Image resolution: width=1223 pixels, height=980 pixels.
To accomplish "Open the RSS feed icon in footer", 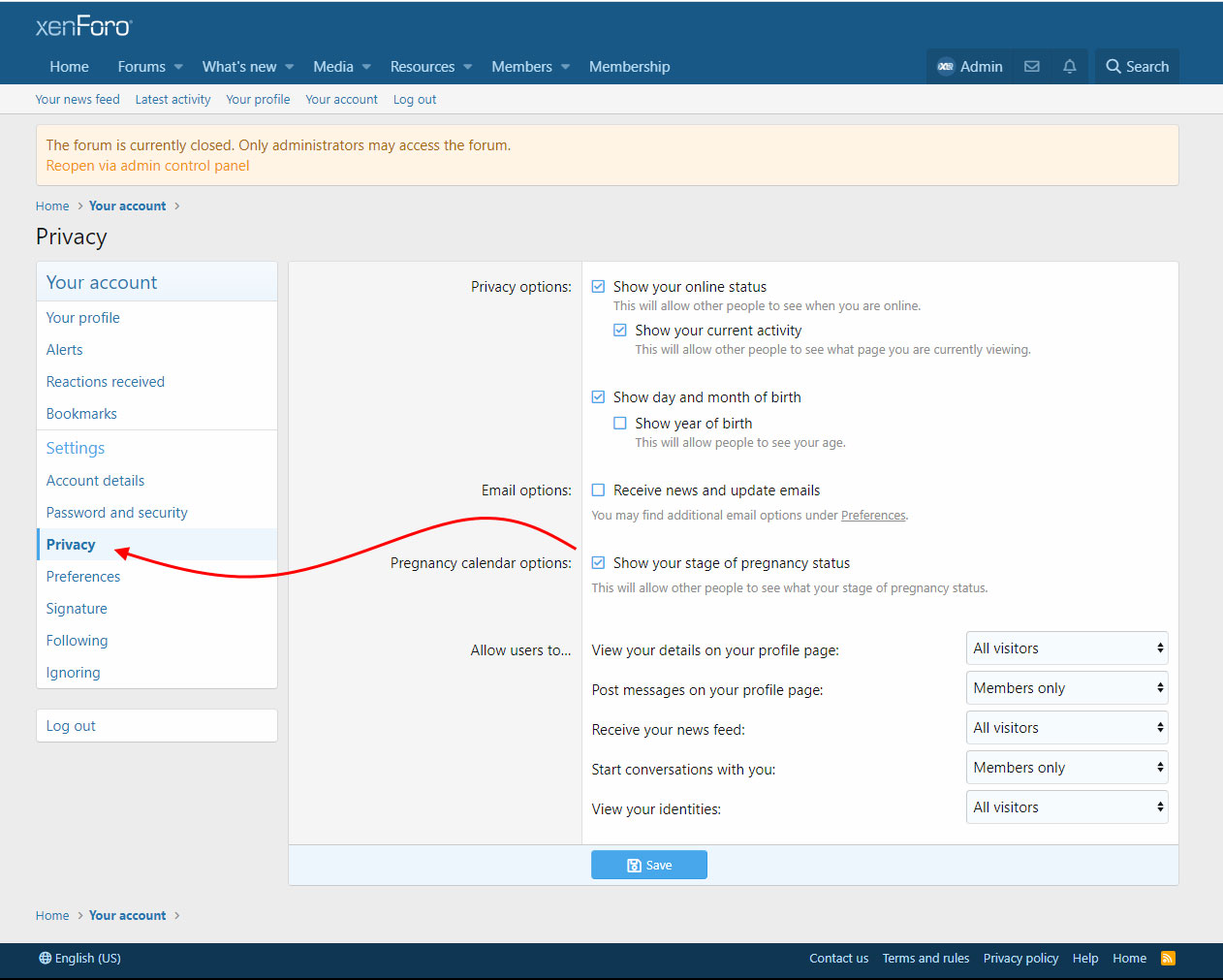I will point(1168,958).
